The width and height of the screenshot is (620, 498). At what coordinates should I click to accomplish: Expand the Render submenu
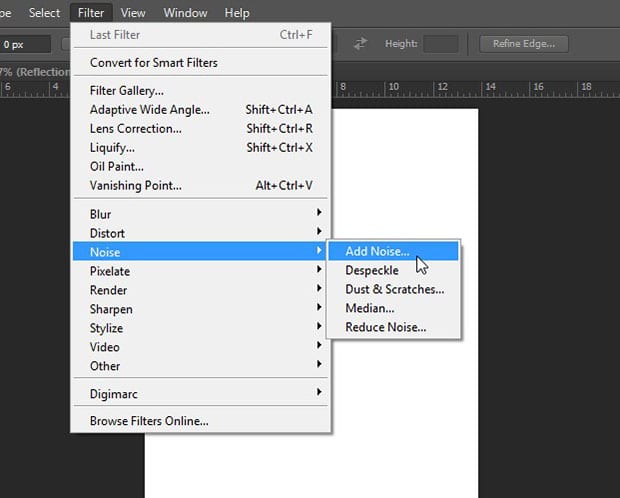tap(200, 290)
